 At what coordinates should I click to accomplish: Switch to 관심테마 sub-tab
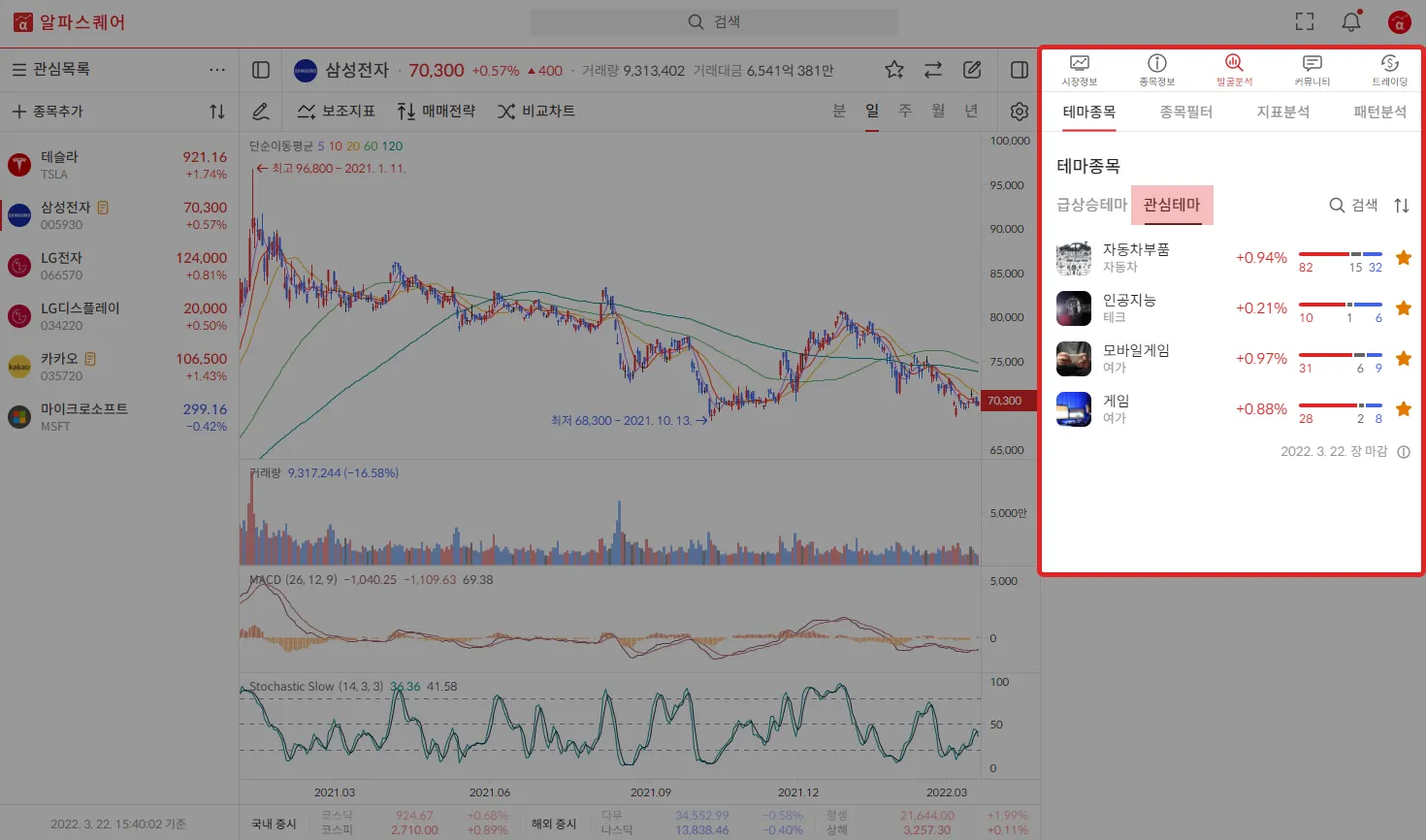point(1172,205)
